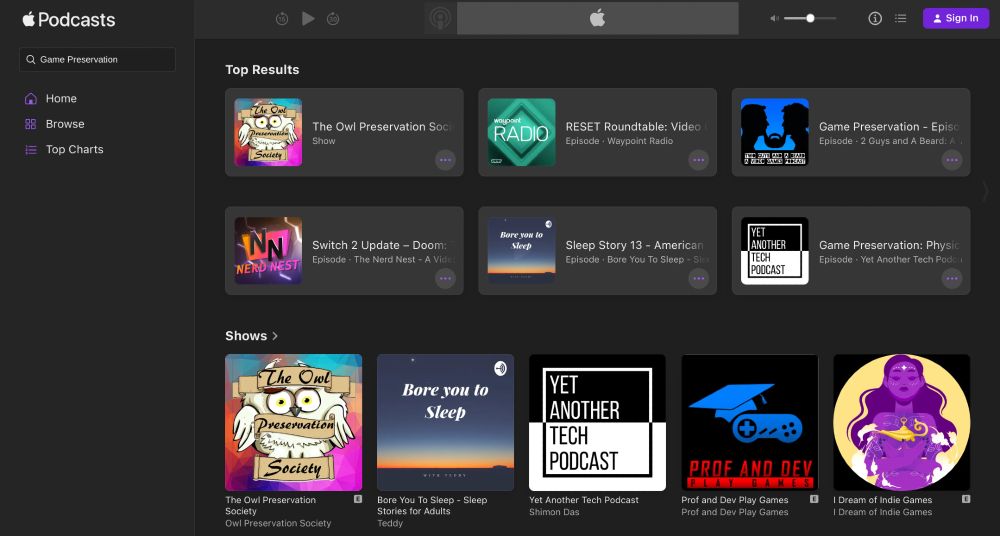Screen dimensions: 1000x536
Task: Click Waypoint Radio artwork in top results
Action: (522, 132)
